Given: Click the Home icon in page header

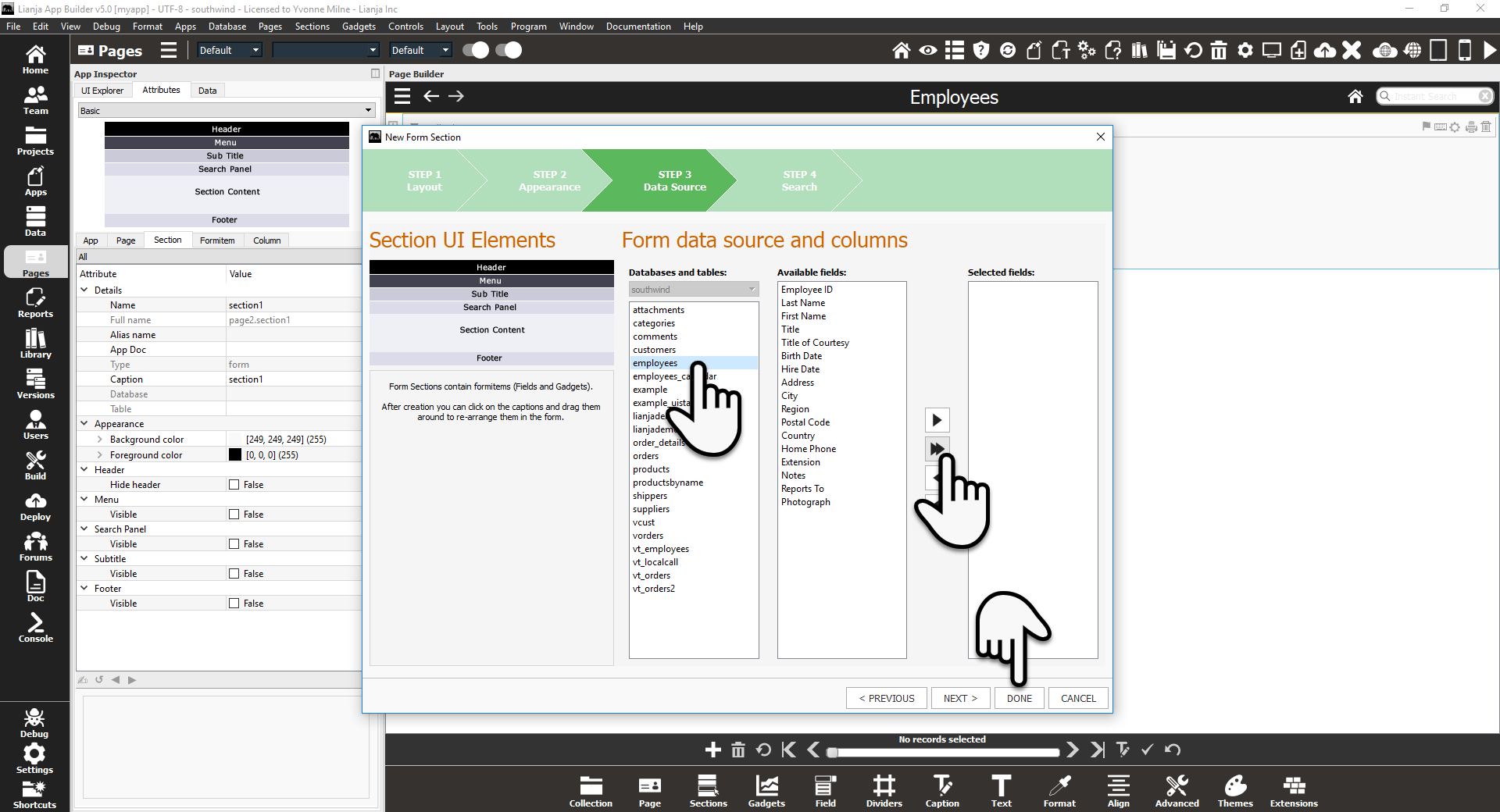Looking at the screenshot, I should point(1355,96).
